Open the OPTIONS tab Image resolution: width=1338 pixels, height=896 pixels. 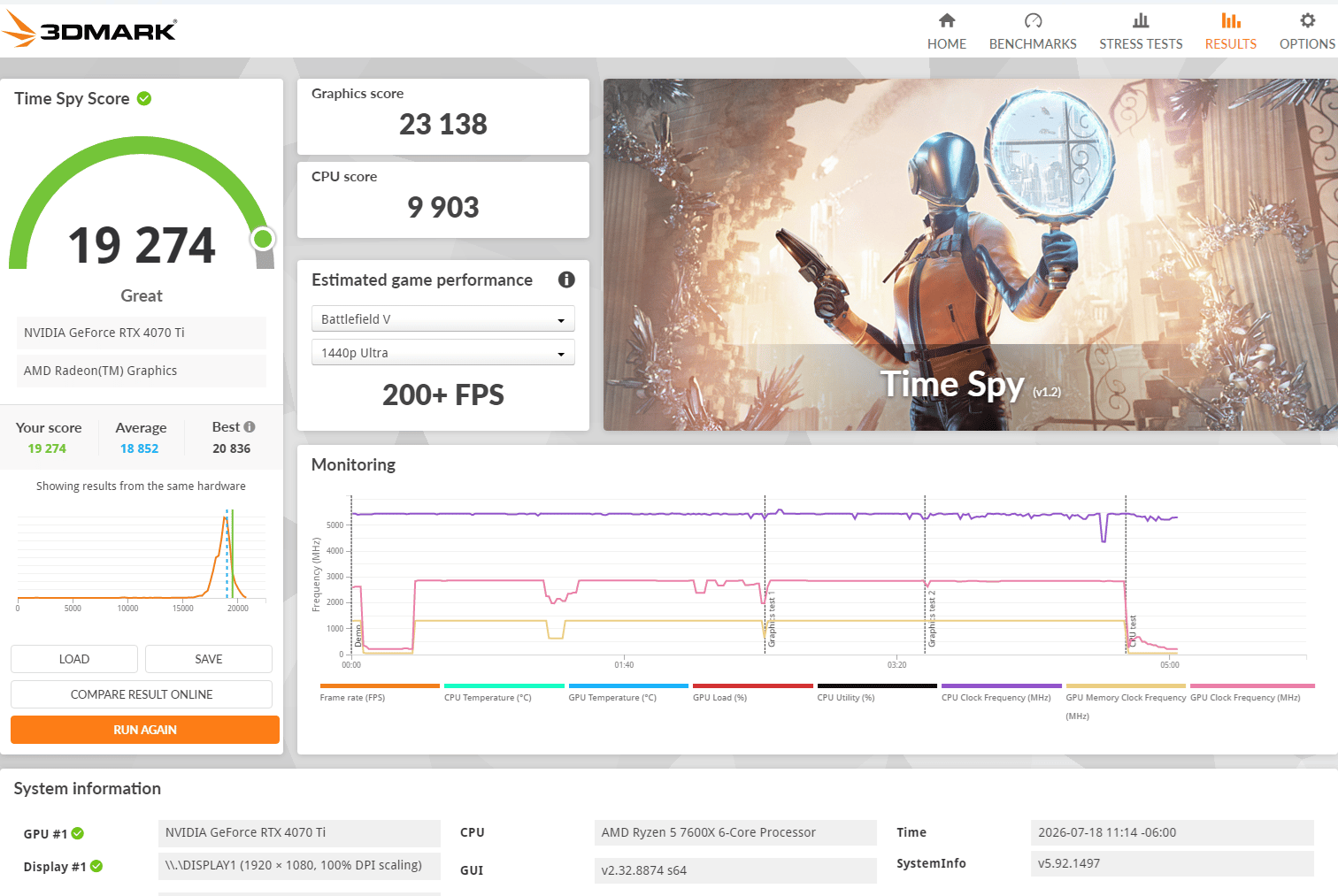pyautogui.click(x=1307, y=31)
